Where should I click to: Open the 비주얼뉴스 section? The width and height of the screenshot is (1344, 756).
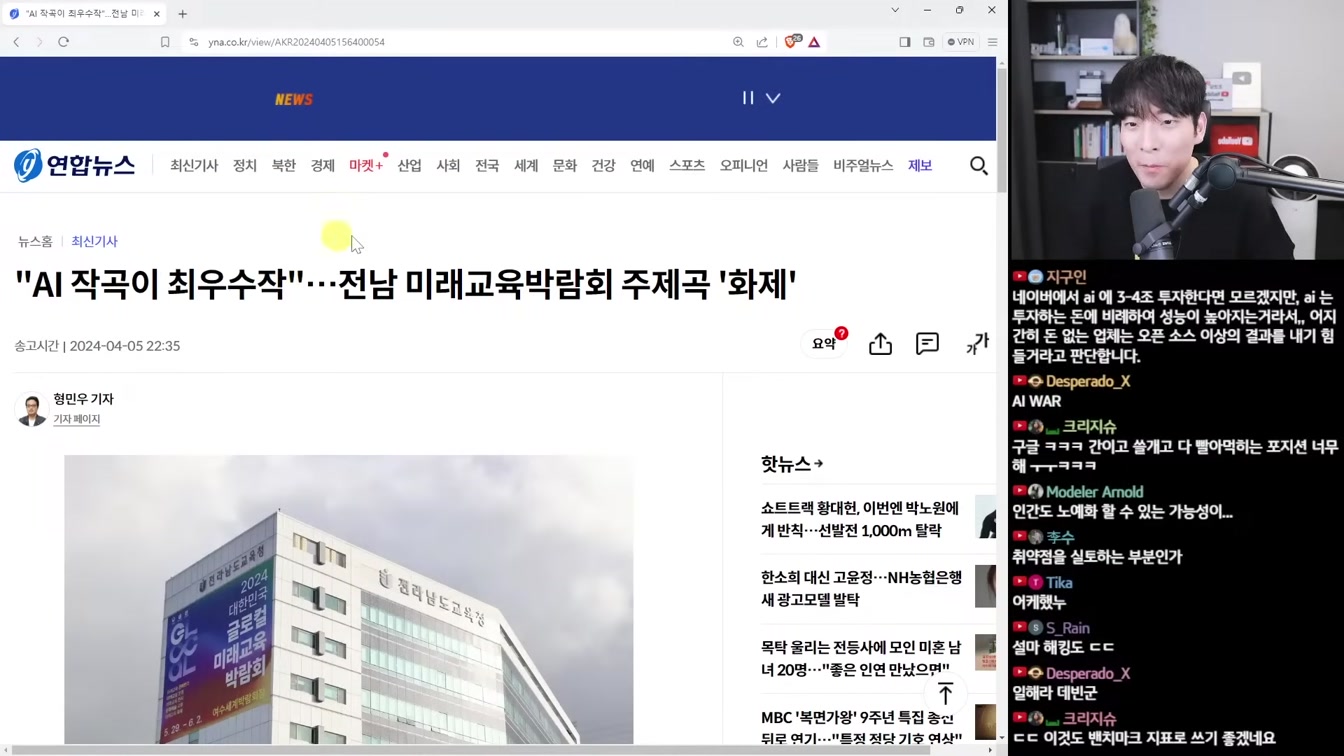point(863,165)
